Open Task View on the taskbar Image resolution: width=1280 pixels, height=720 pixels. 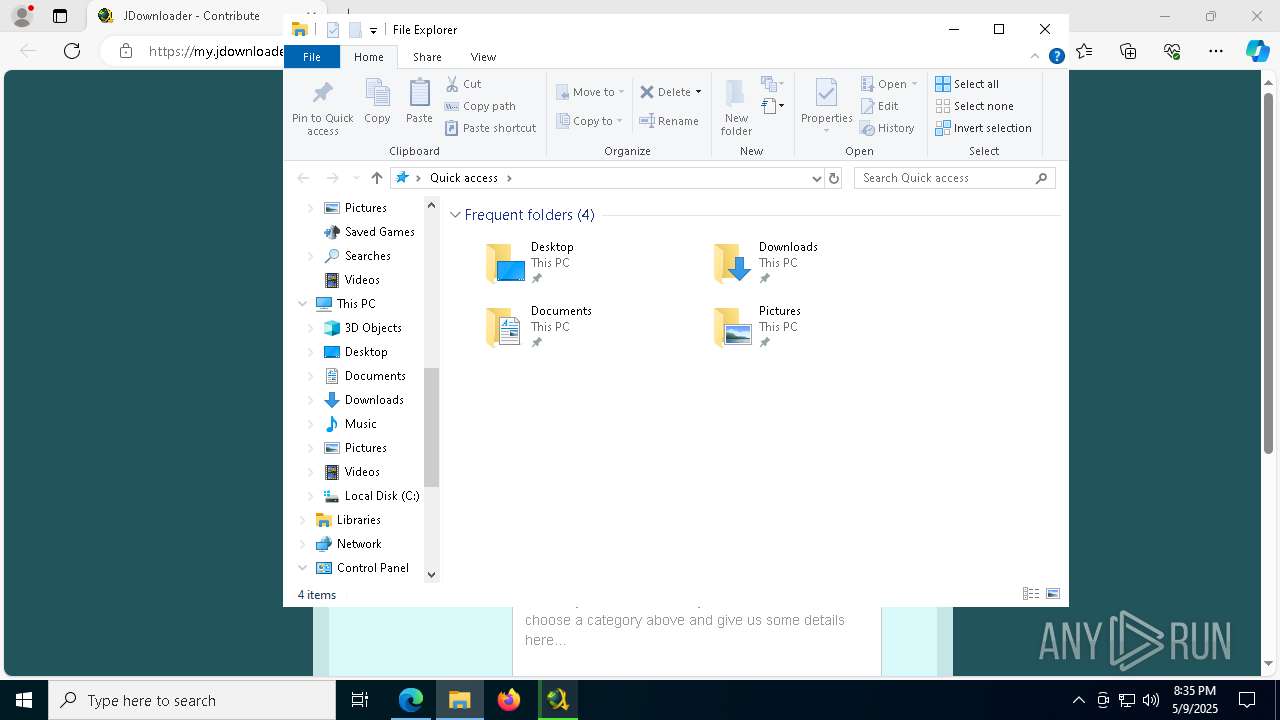(360, 700)
